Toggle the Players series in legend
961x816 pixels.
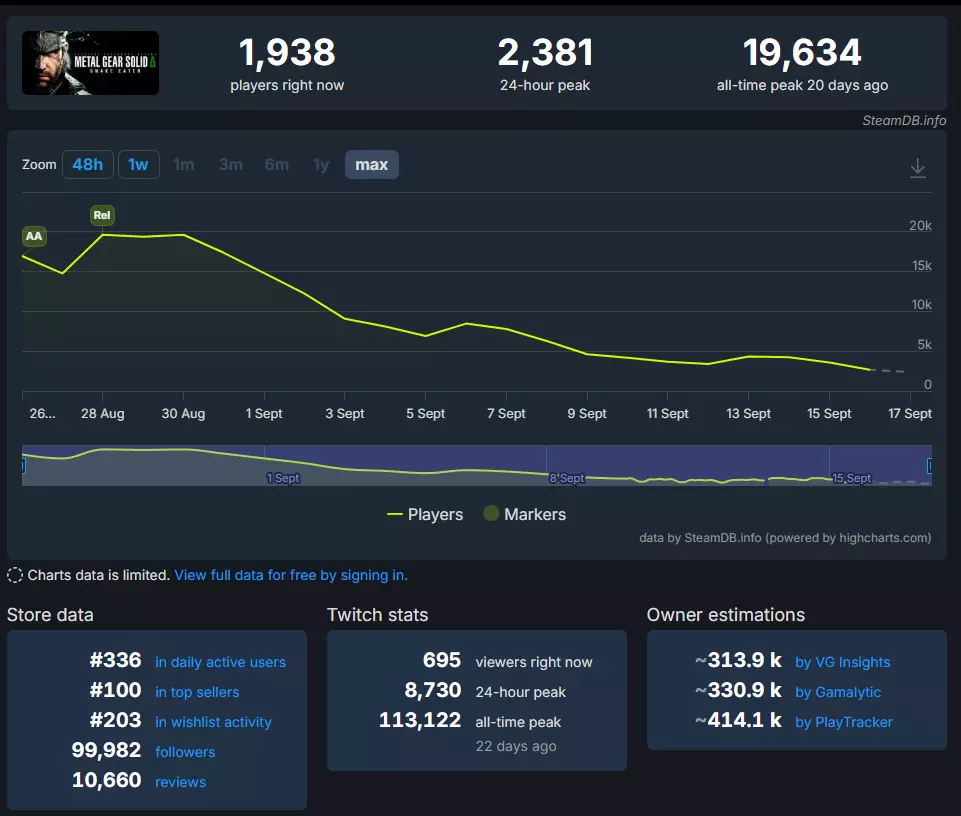[425, 514]
